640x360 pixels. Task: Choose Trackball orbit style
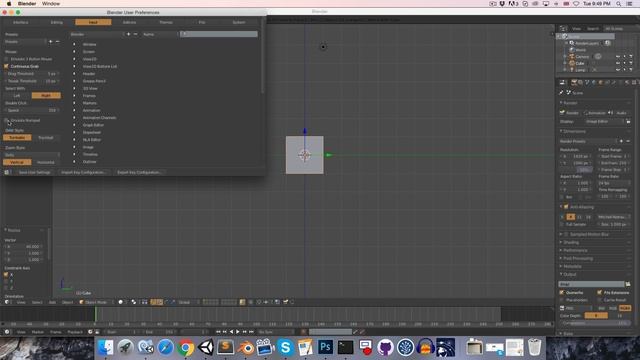tap(46, 138)
